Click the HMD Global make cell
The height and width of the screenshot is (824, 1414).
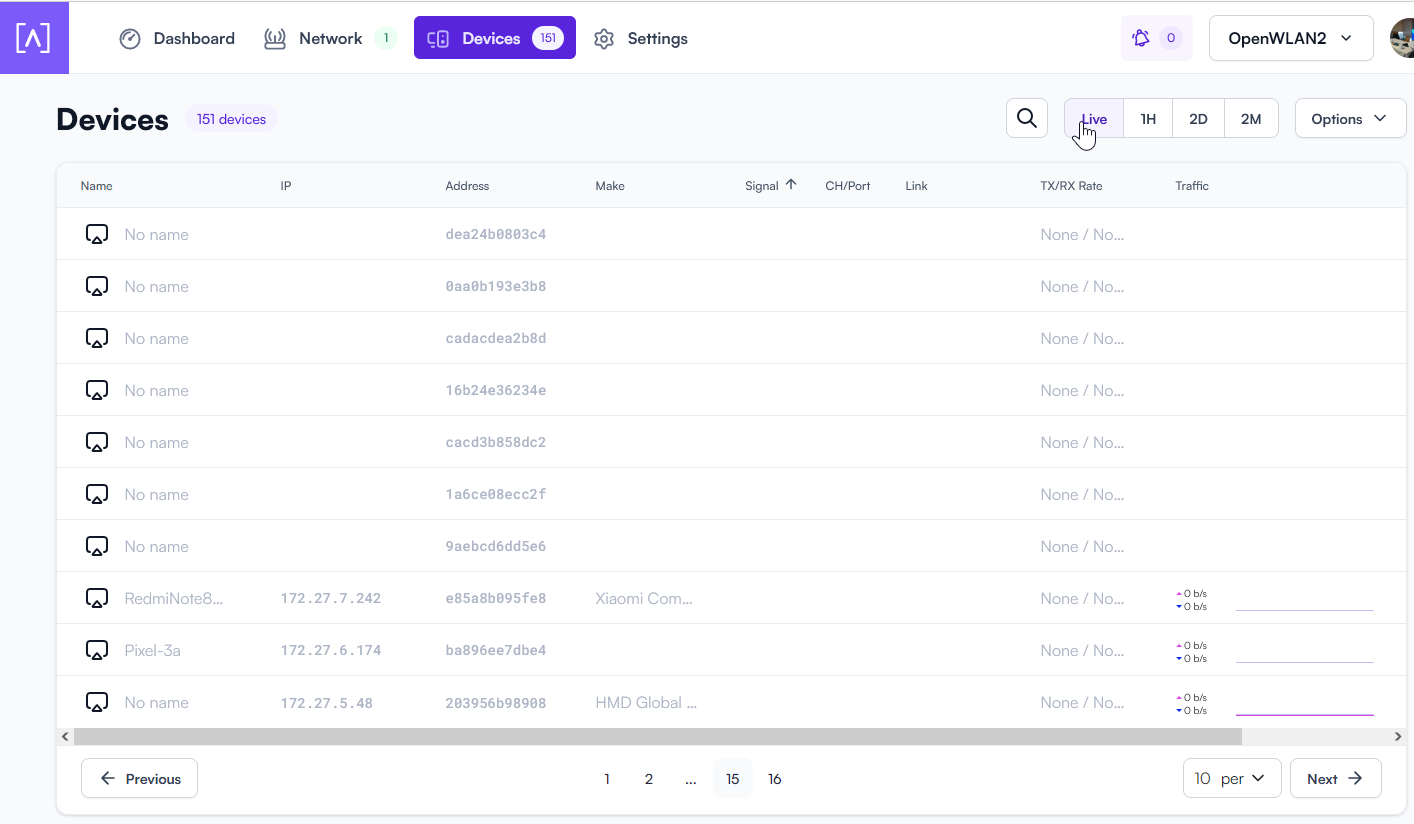point(646,702)
